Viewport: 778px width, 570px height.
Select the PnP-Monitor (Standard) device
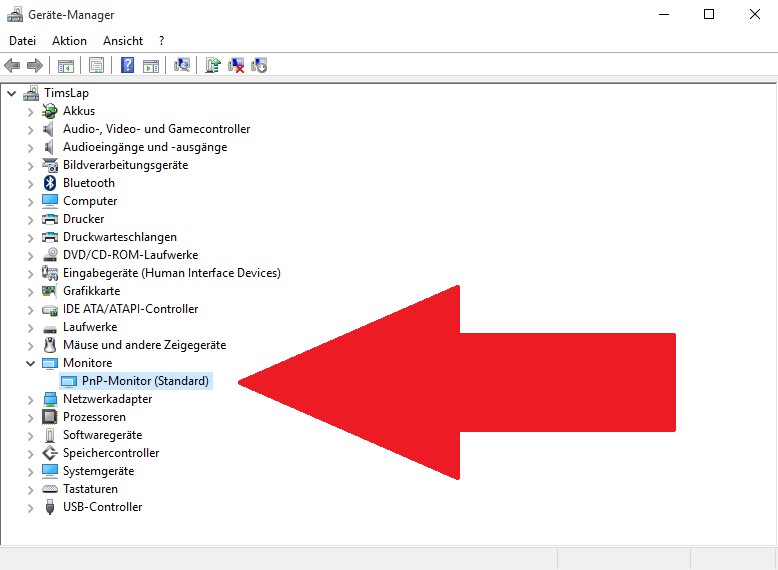pos(145,381)
